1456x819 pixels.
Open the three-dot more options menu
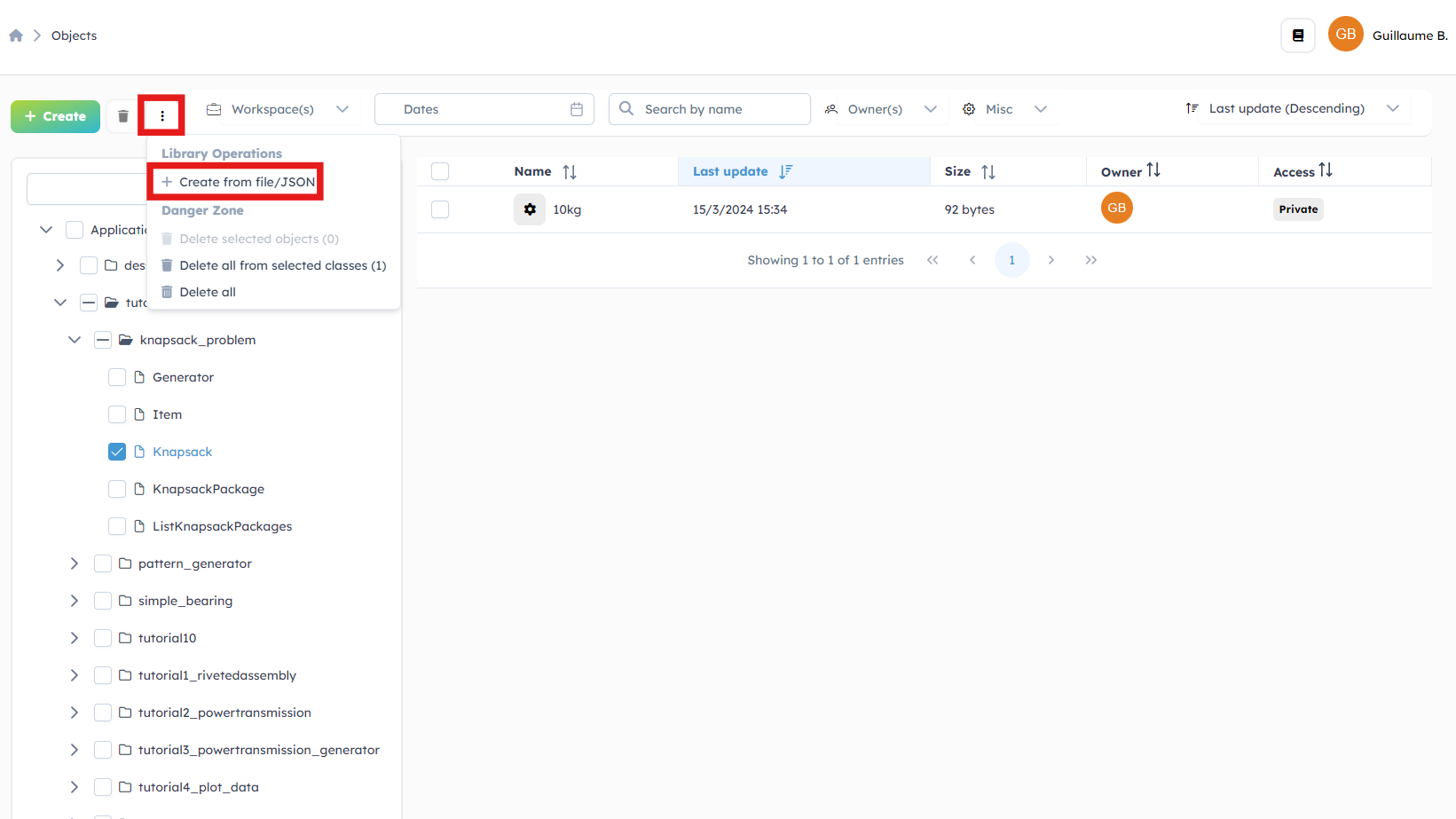click(162, 116)
